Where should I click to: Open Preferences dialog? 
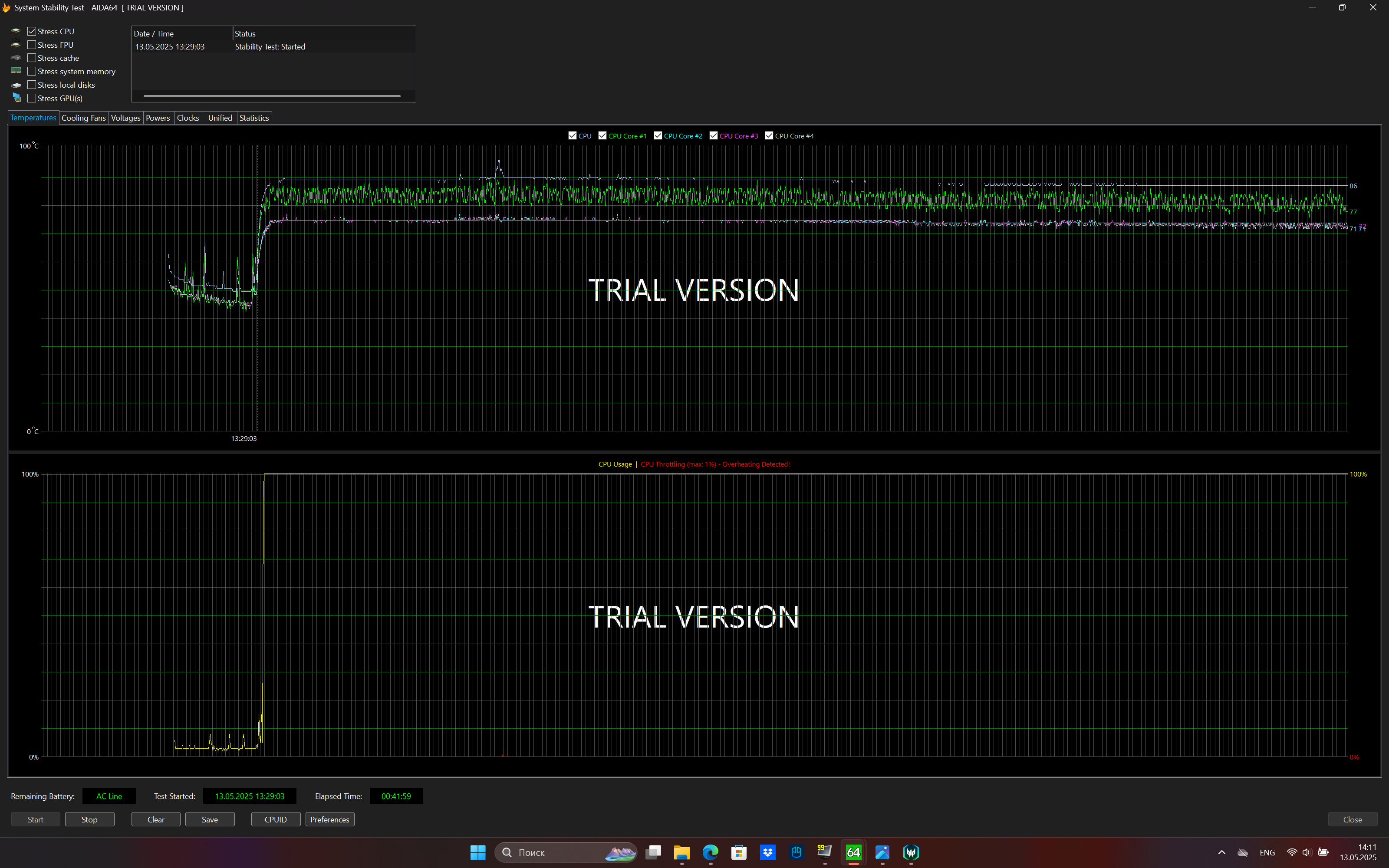point(330,819)
